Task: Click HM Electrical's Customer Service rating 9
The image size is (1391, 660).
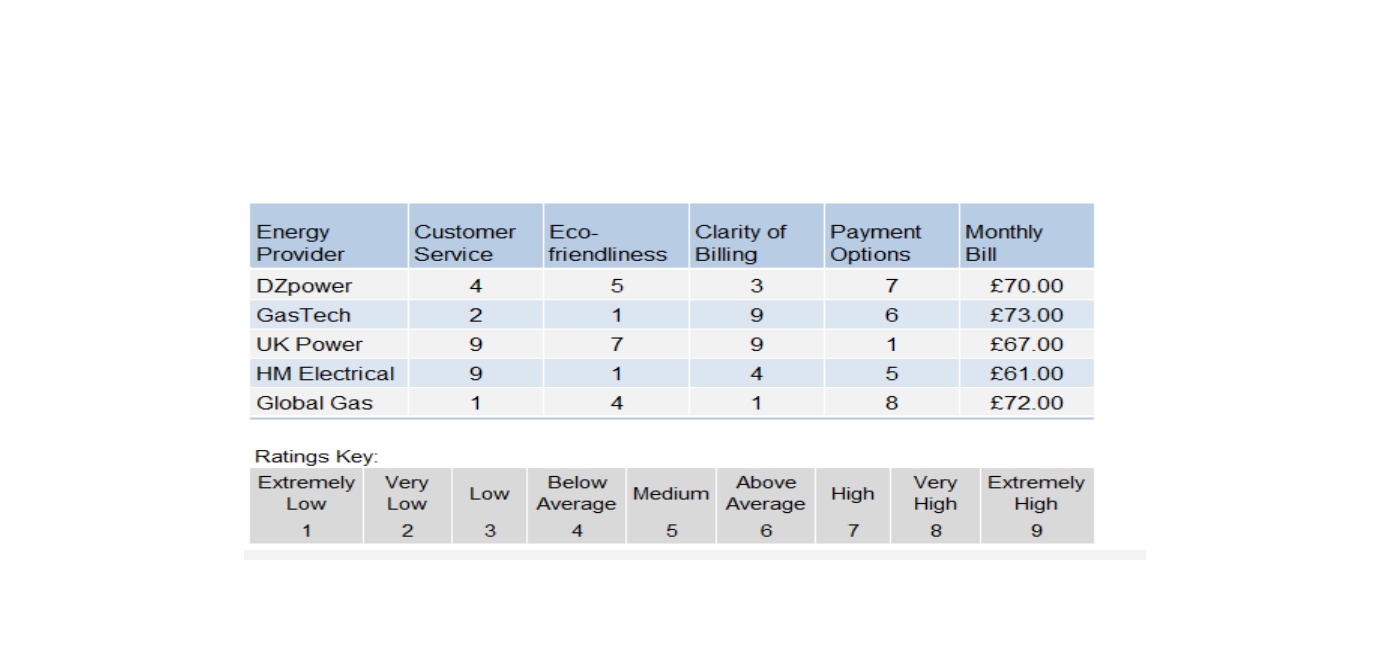Action: pos(476,374)
